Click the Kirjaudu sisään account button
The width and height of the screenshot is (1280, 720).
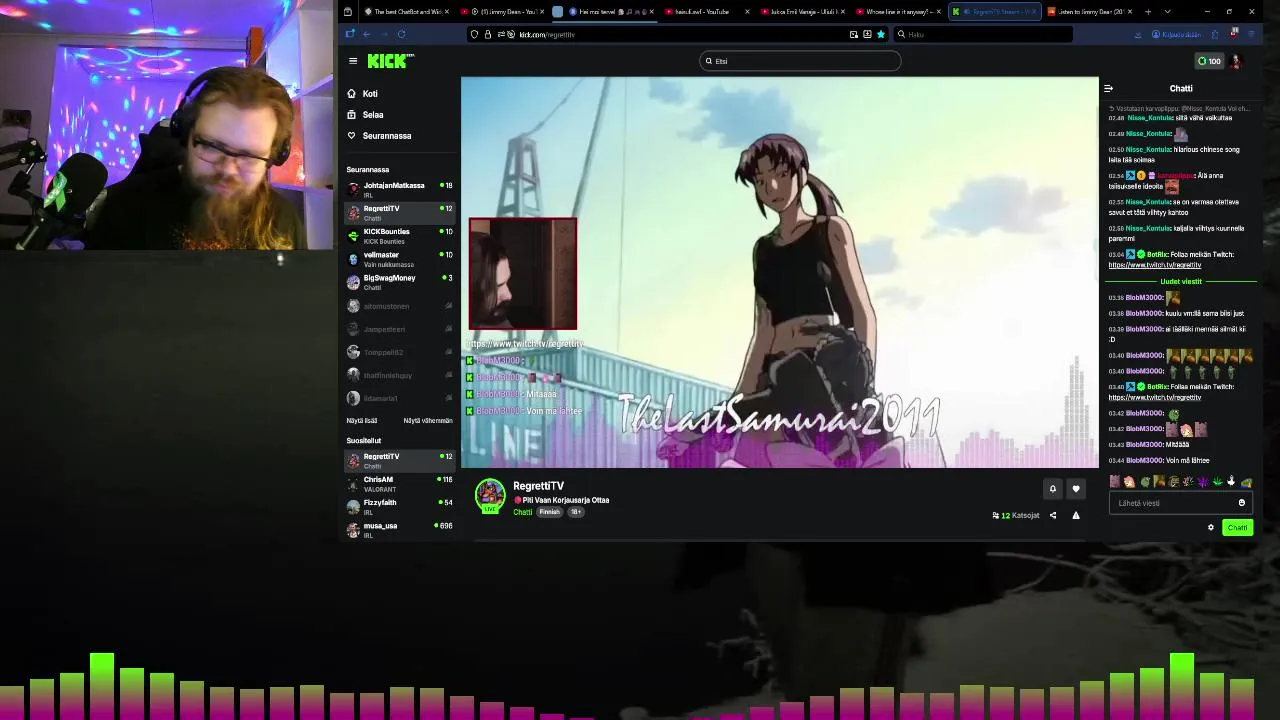click(1176, 34)
